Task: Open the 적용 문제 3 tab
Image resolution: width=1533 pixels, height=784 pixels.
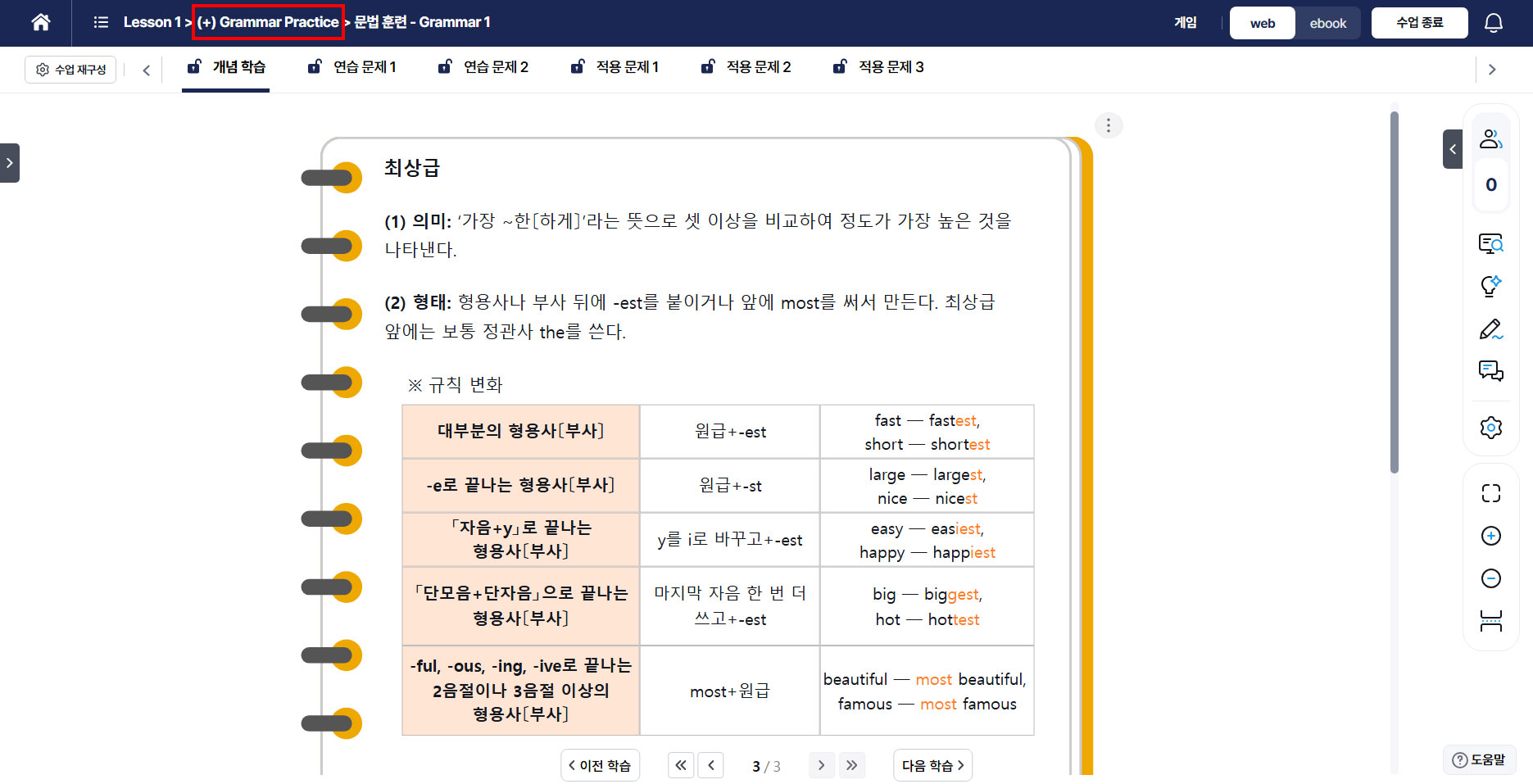Action: tap(878, 67)
